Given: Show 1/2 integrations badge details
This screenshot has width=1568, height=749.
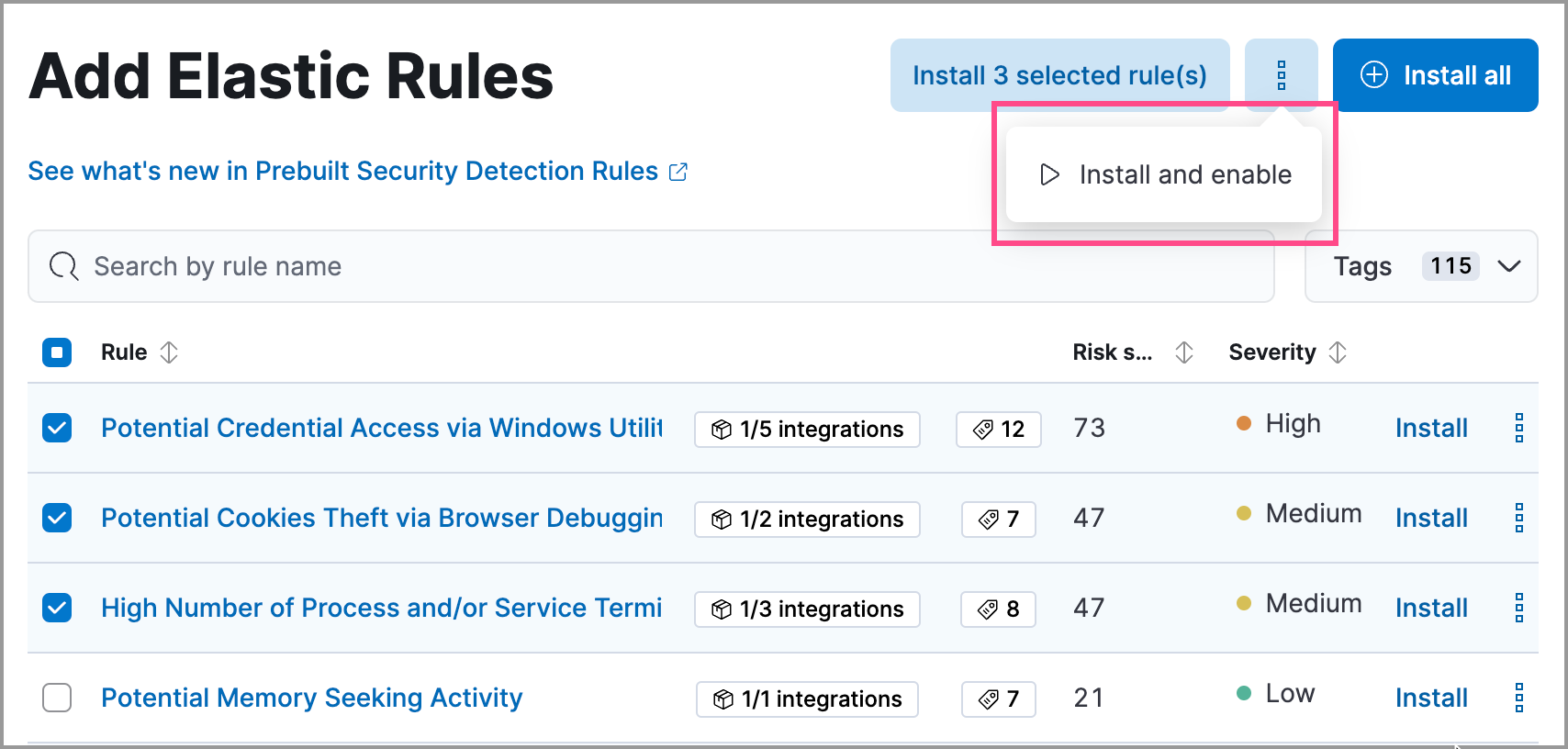Looking at the screenshot, I should 808,520.
